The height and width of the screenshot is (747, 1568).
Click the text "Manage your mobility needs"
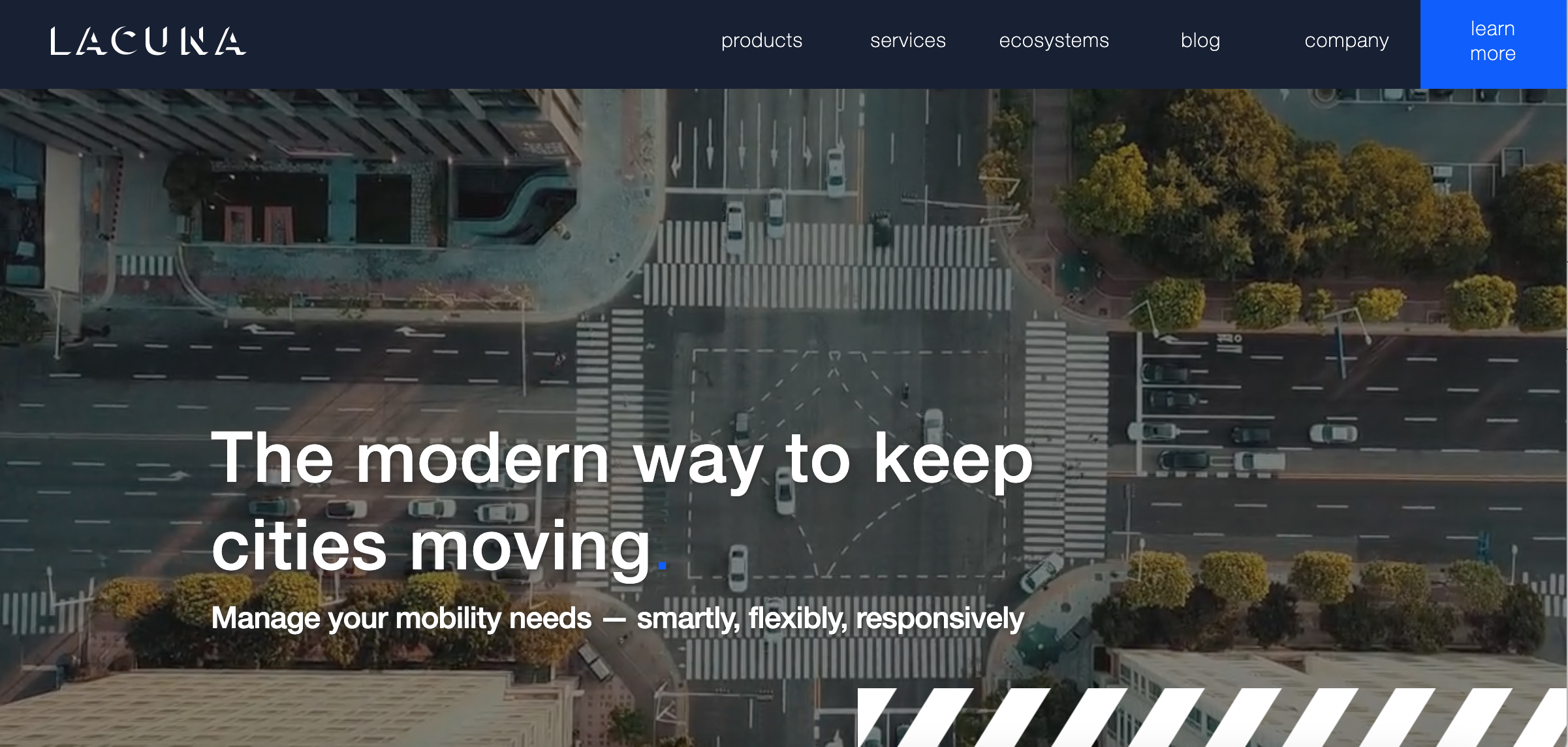pyautogui.click(x=401, y=618)
